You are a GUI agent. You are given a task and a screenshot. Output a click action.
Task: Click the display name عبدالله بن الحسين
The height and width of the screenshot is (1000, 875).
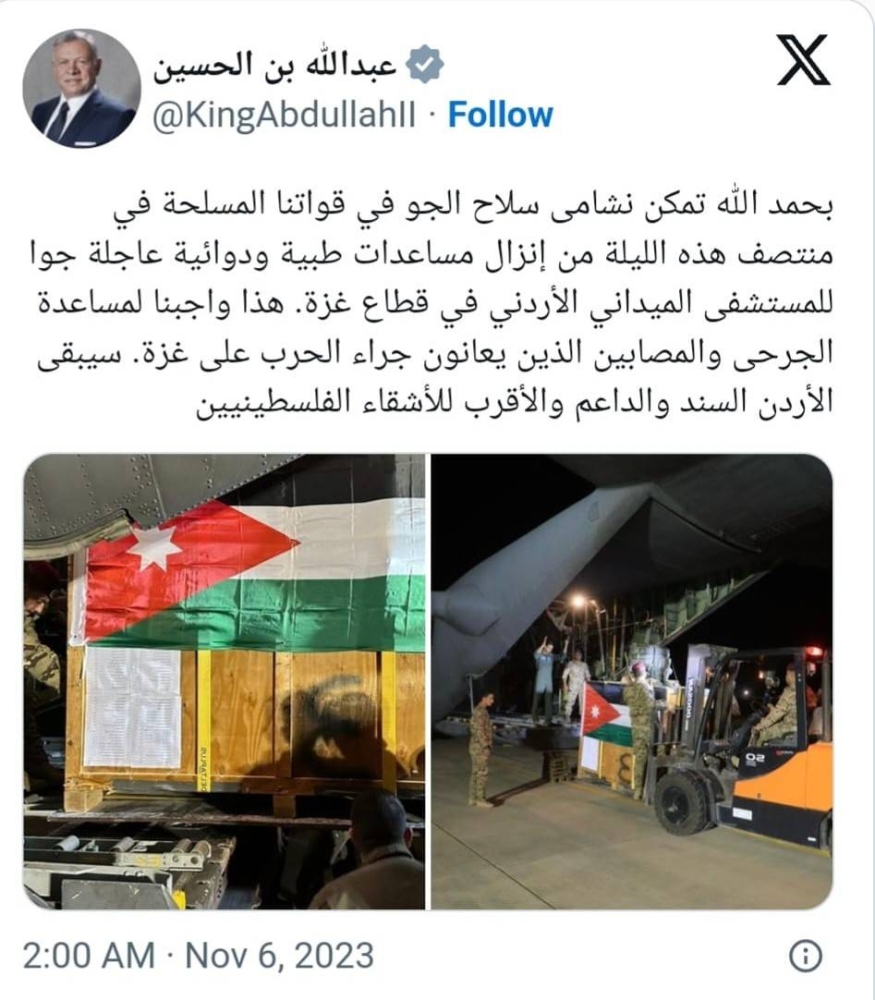276,66
